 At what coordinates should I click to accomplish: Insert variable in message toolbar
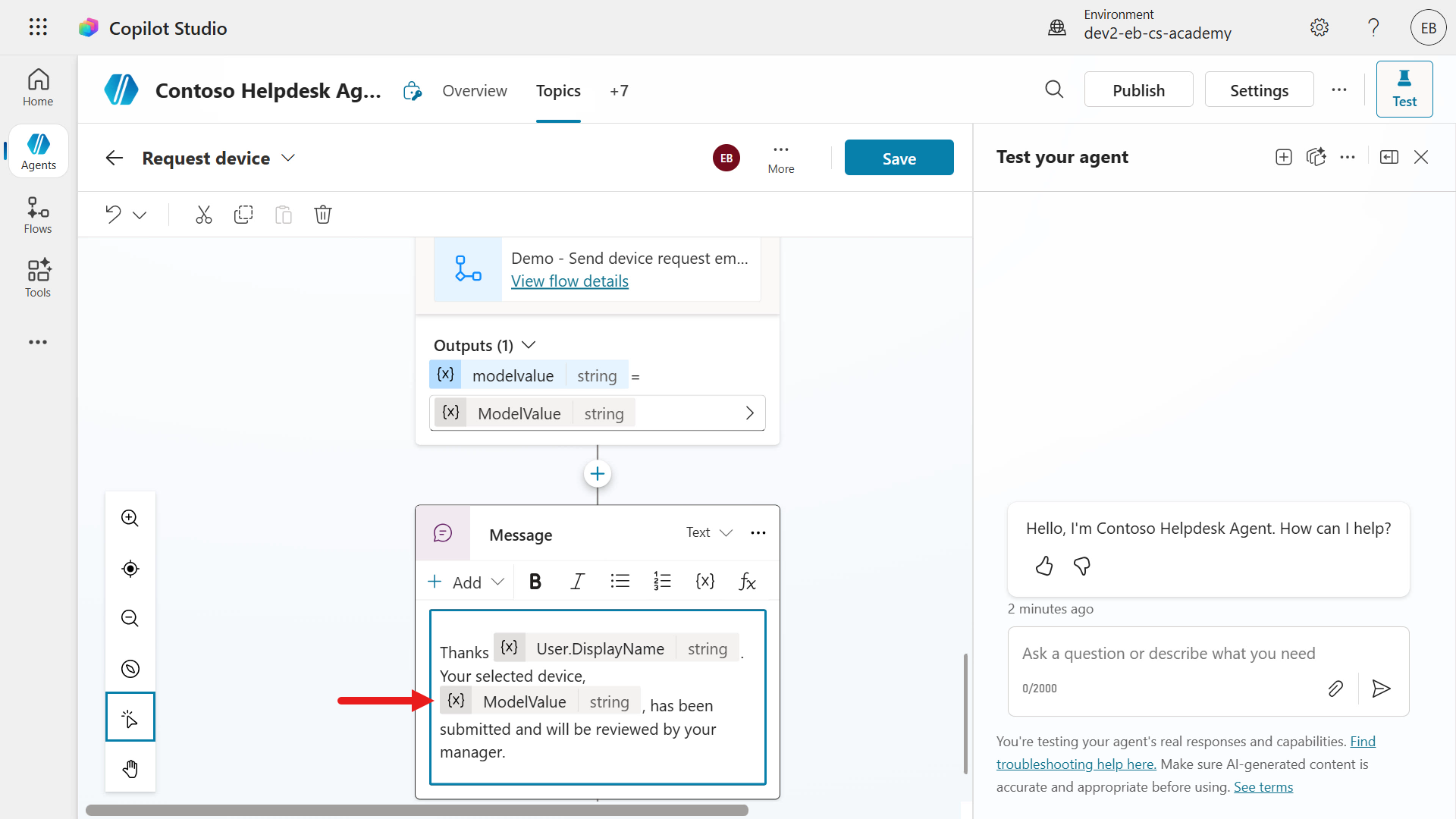(704, 582)
